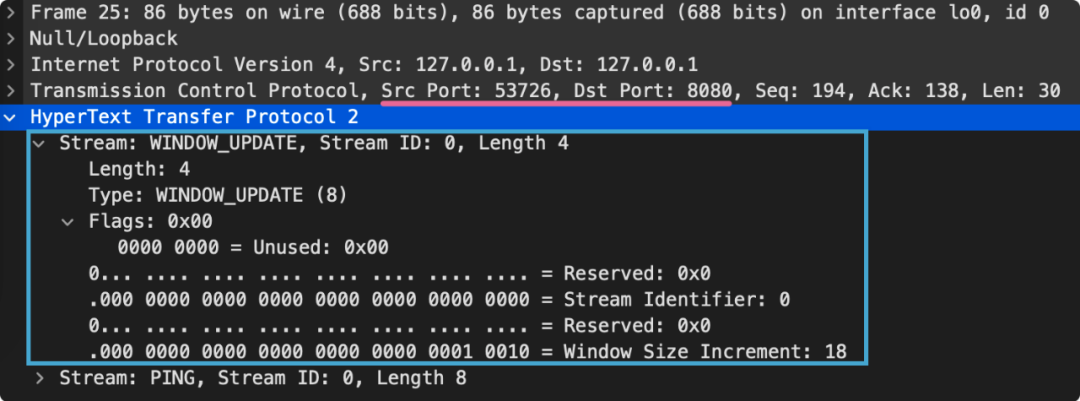The width and height of the screenshot is (1080, 401).
Task: Expand the Null/Loopback section arrow
Action: pos(11,39)
